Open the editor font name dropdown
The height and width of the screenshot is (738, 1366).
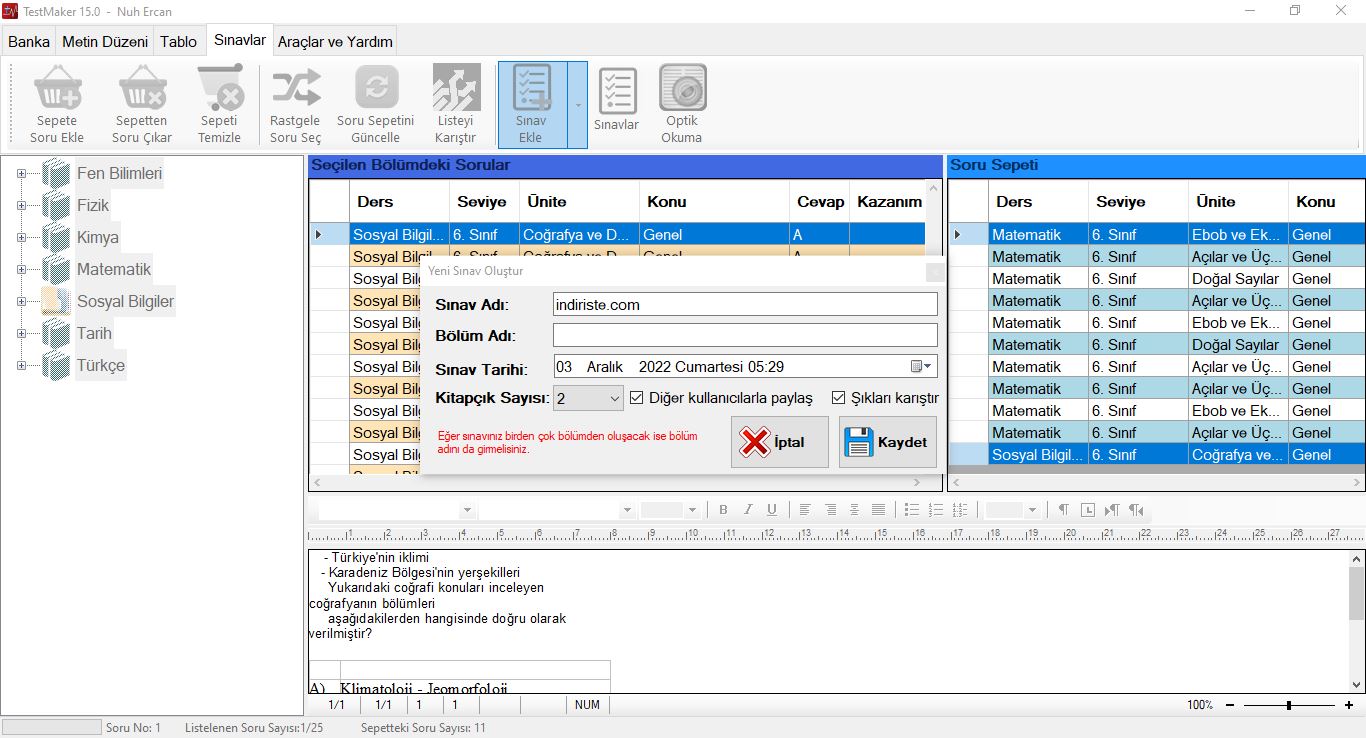[x=627, y=510]
